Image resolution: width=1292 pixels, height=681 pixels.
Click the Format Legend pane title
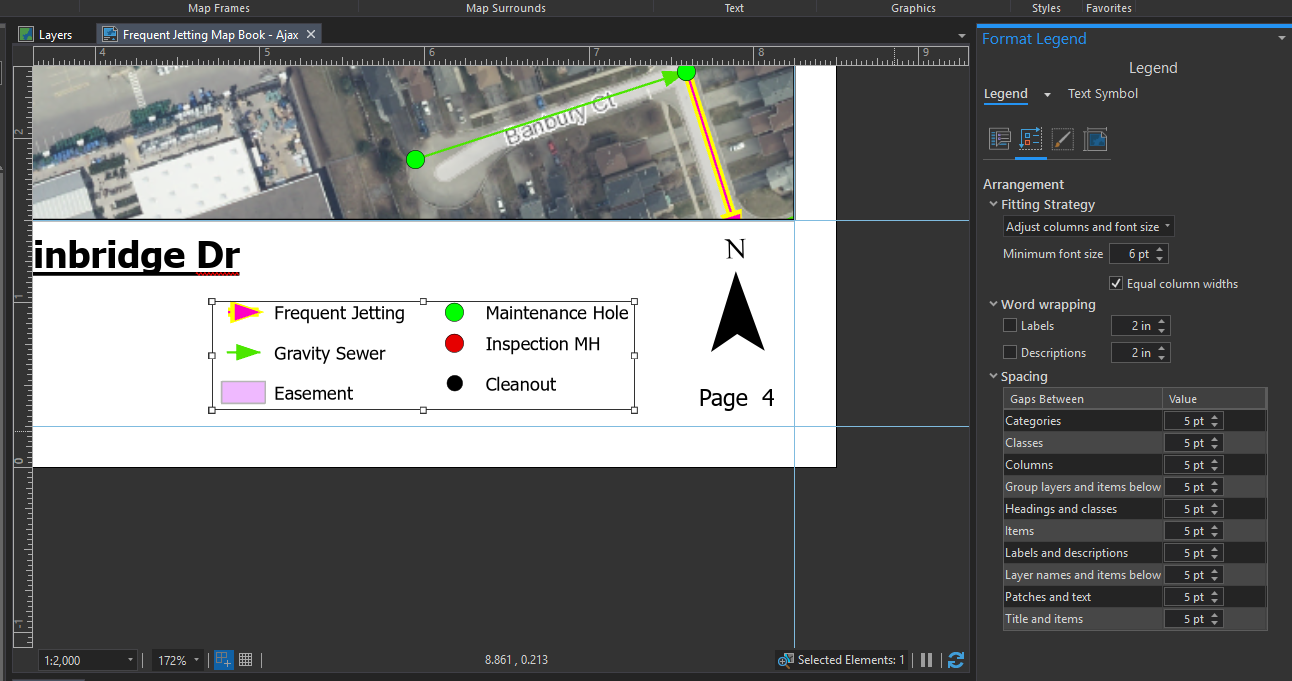point(1034,39)
